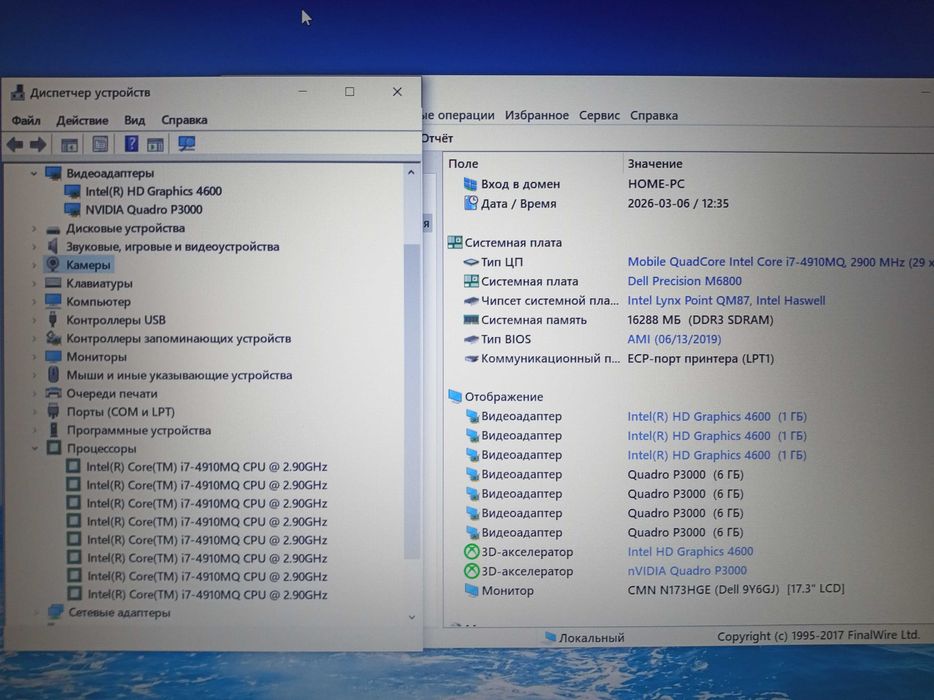The height and width of the screenshot is (700, 934).
Task: Expand the Мониторы node
Action: click(x=34, y=357)
